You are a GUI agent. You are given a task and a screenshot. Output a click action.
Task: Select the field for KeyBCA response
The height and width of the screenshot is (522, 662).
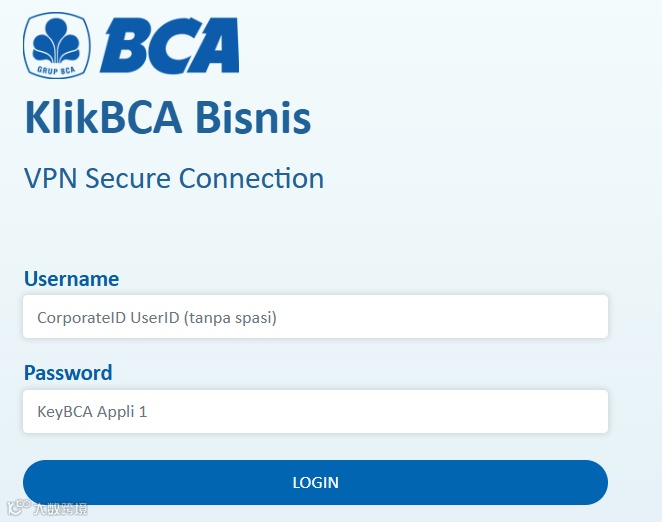pyautogui.click(x=450, y=411)
